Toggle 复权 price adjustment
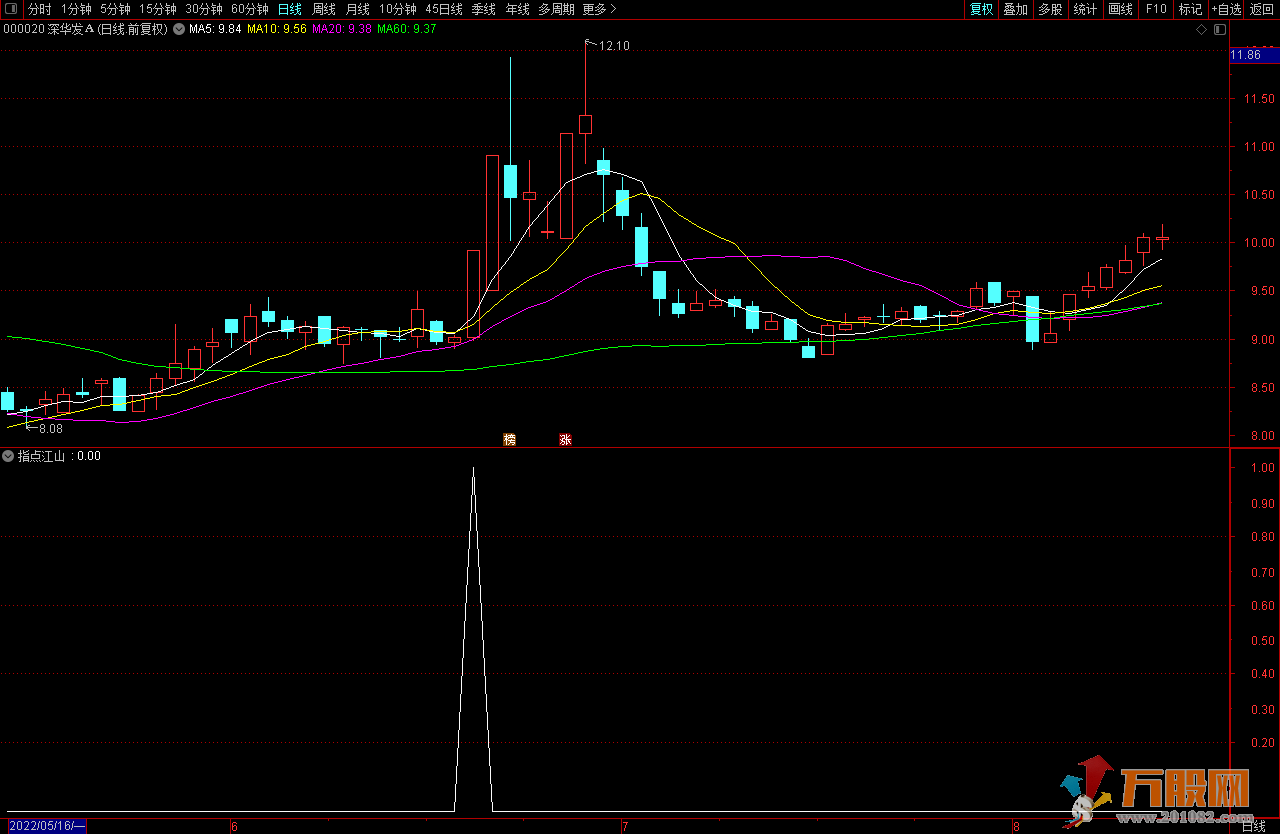Viewport: 1280px width, 834px height. pos(981,9)
